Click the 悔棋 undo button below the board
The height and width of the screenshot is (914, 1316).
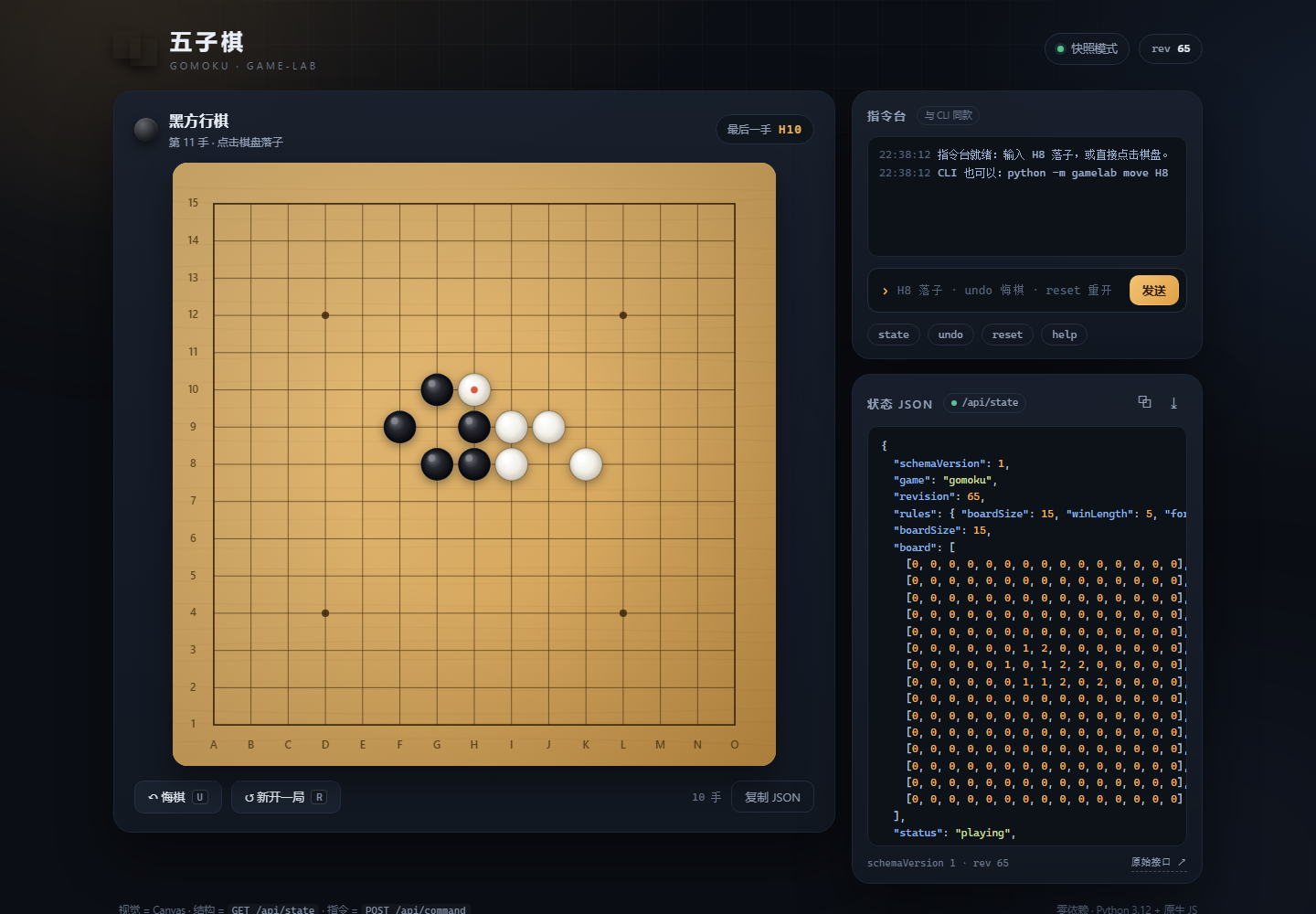click(x=178, y=797)
